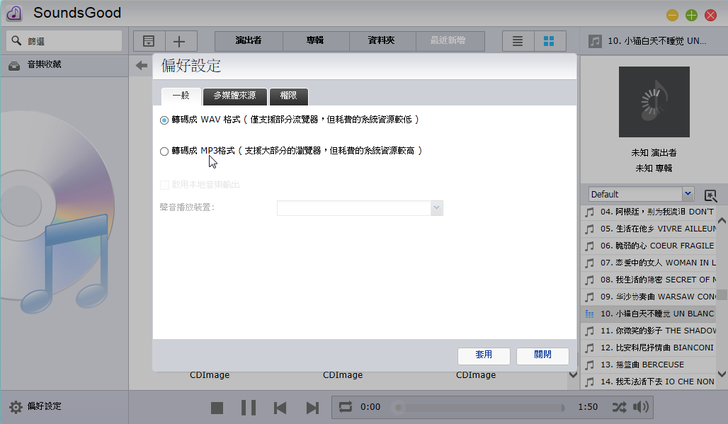This screenshot has height=424, width=728.
Task: Click playlist scrollbar up arrow
Action: 722,221
